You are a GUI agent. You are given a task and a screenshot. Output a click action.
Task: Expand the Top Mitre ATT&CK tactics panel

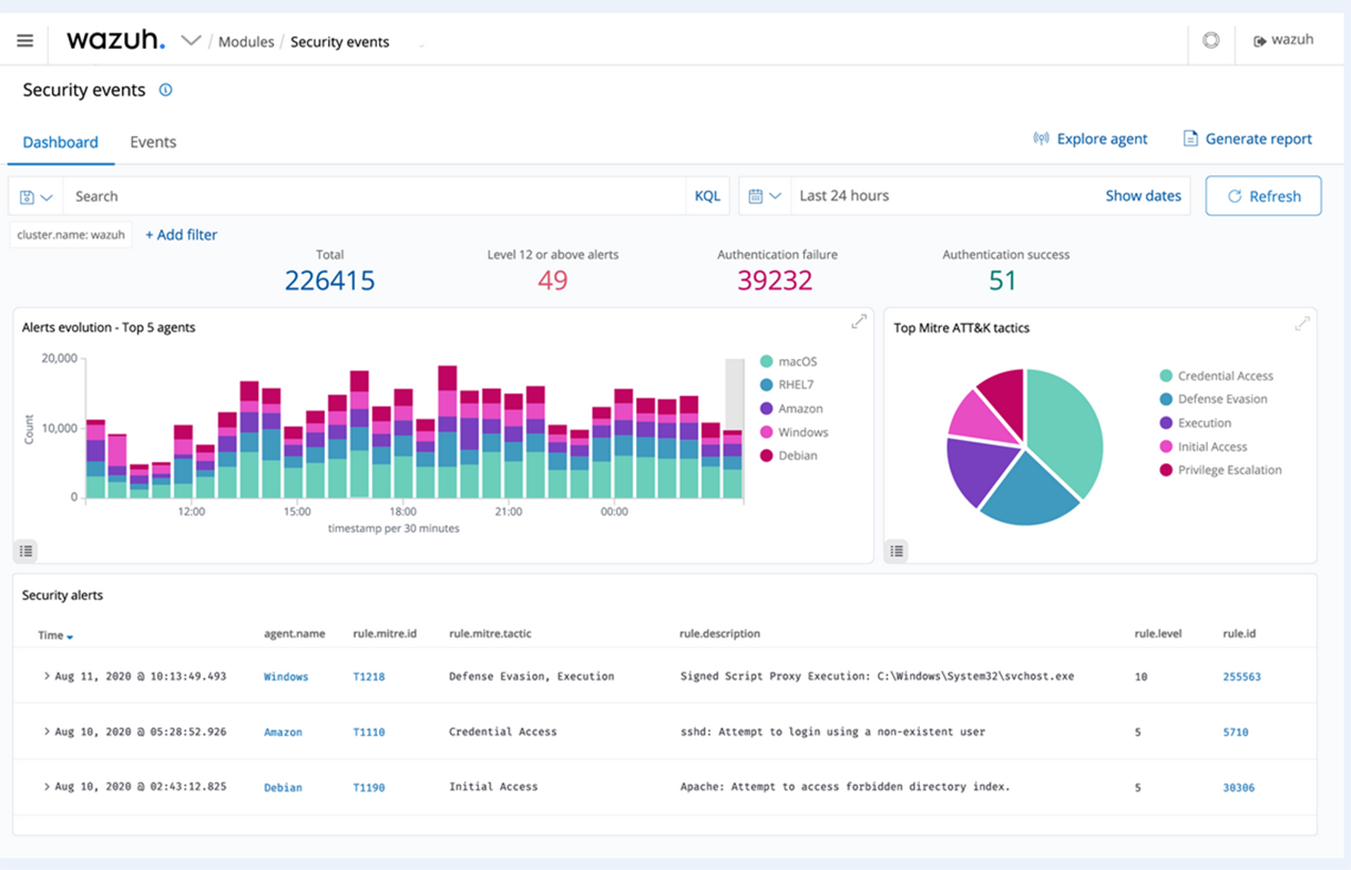[1301, 324]
